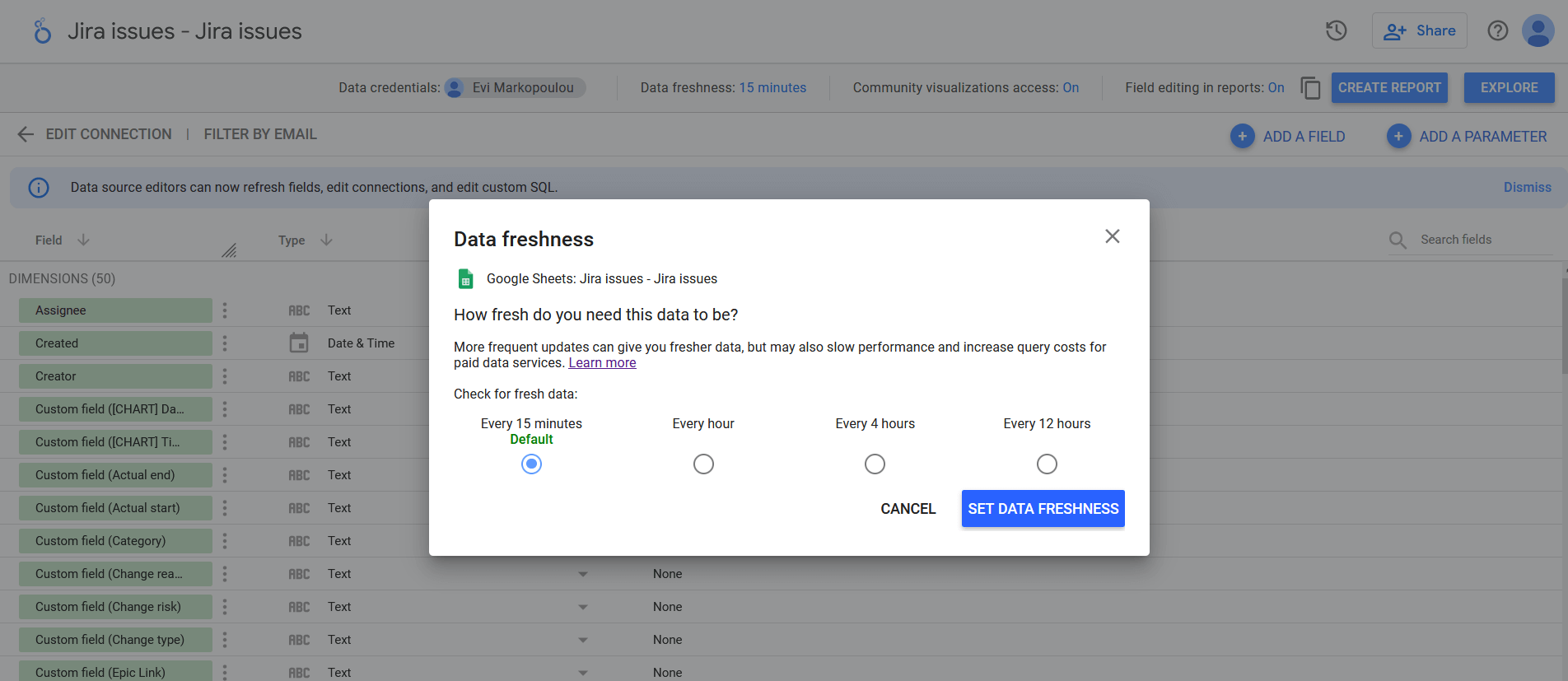The width and height of the screenshot is (1568, 681).
Task: Click the copy data source icon
Action: (1310, 87)
